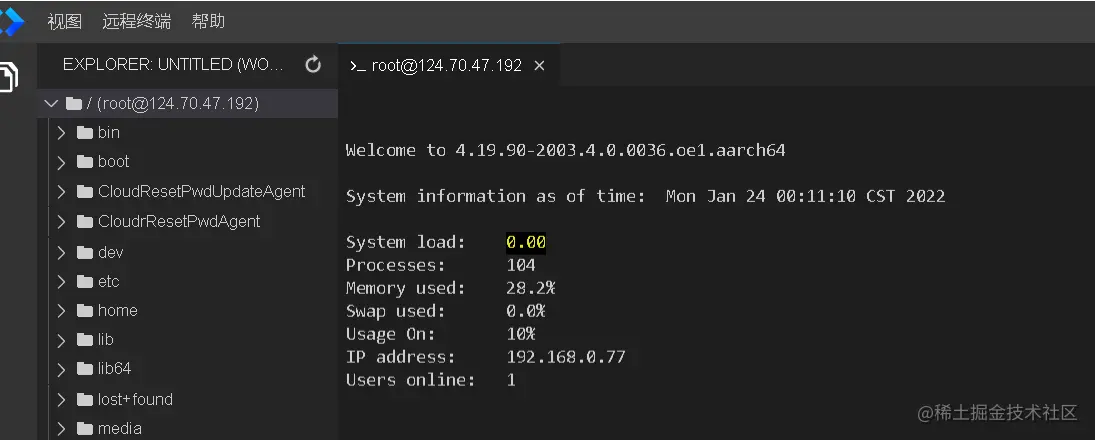Select the media folder name
This screenshot has height=440, width=1095.
click(119, 429)
